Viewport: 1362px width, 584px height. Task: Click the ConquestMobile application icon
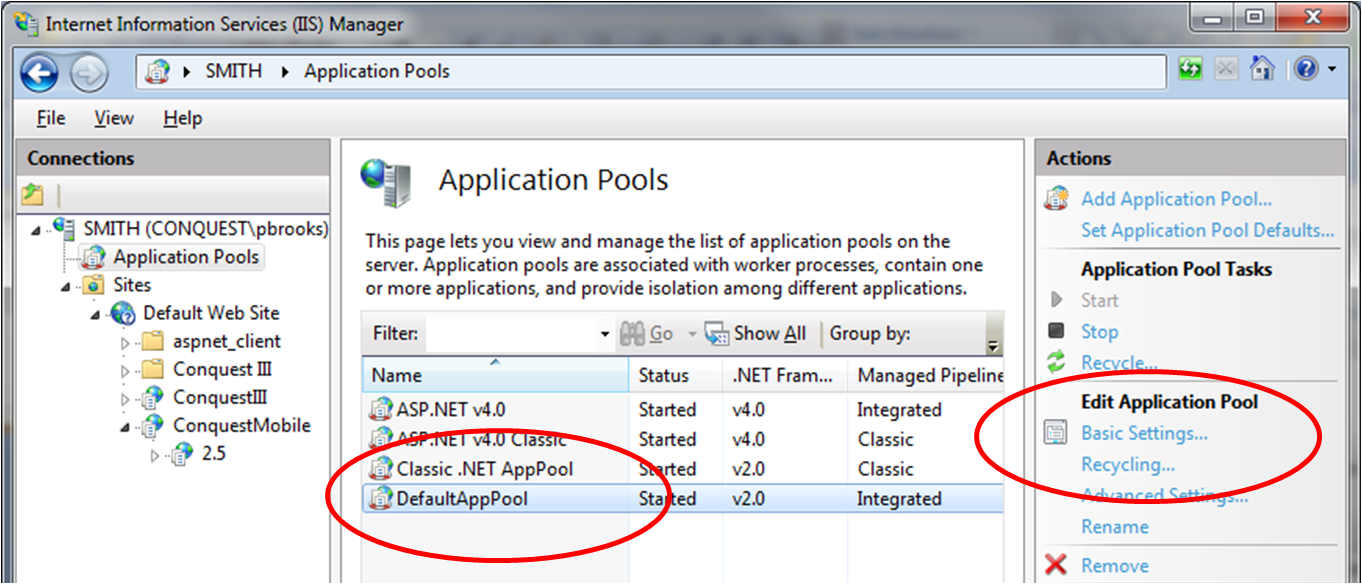153,426
